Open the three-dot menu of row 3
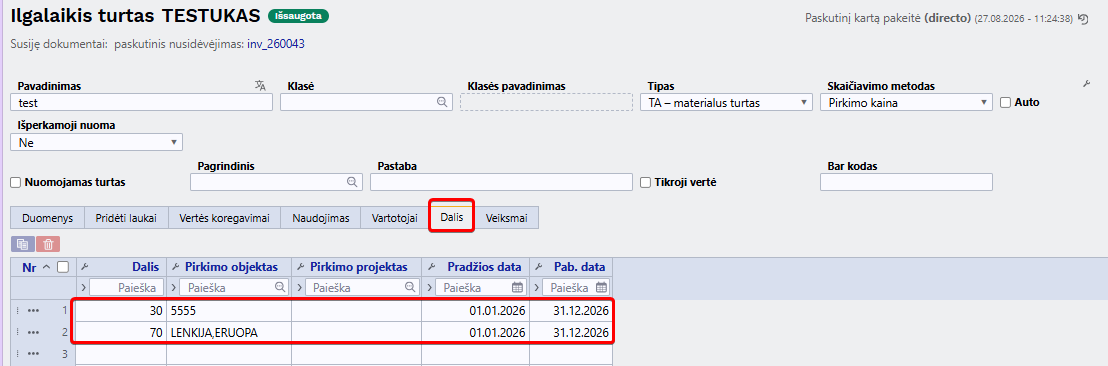1108x366 pixels. click(33, 354)
